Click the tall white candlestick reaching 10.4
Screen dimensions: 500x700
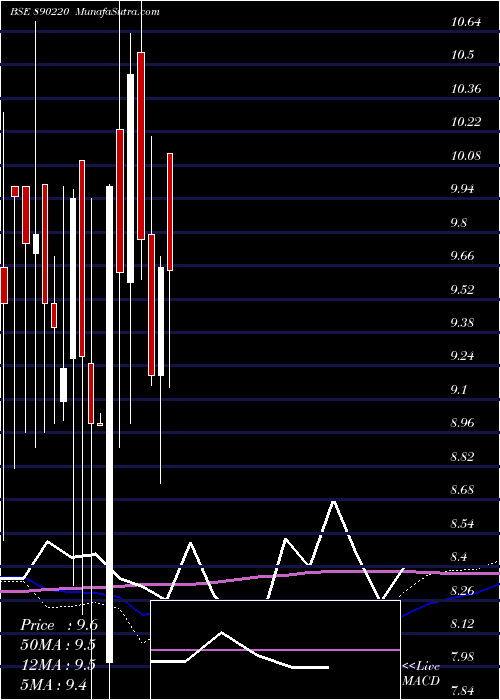(x=130, y=178)
